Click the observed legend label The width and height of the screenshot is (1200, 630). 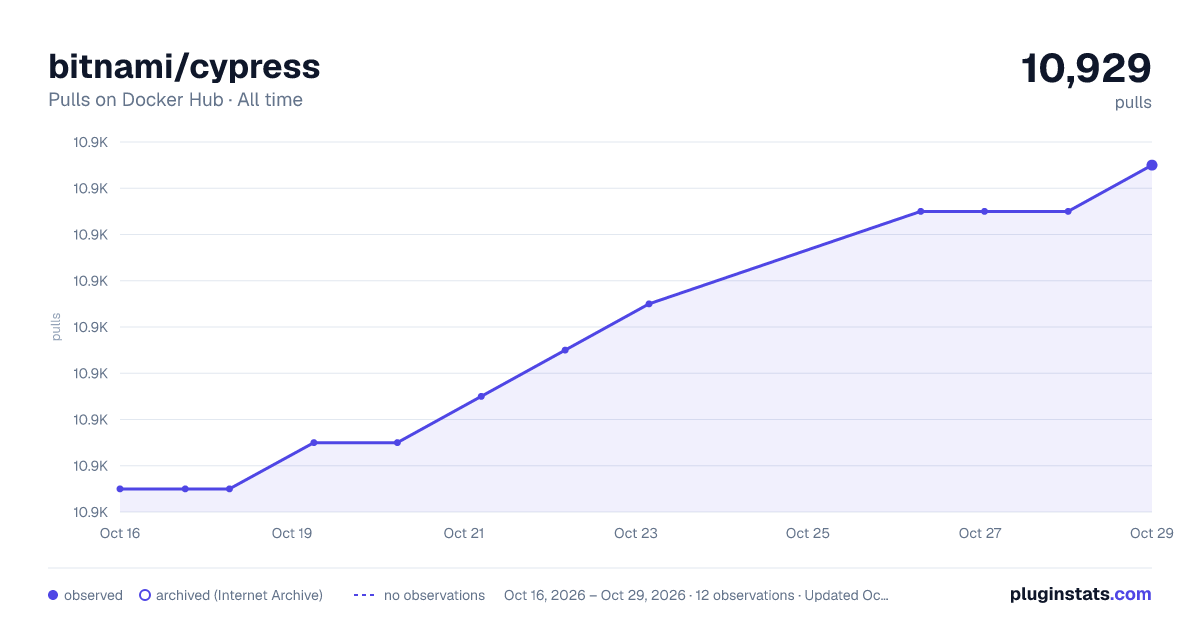93,595
